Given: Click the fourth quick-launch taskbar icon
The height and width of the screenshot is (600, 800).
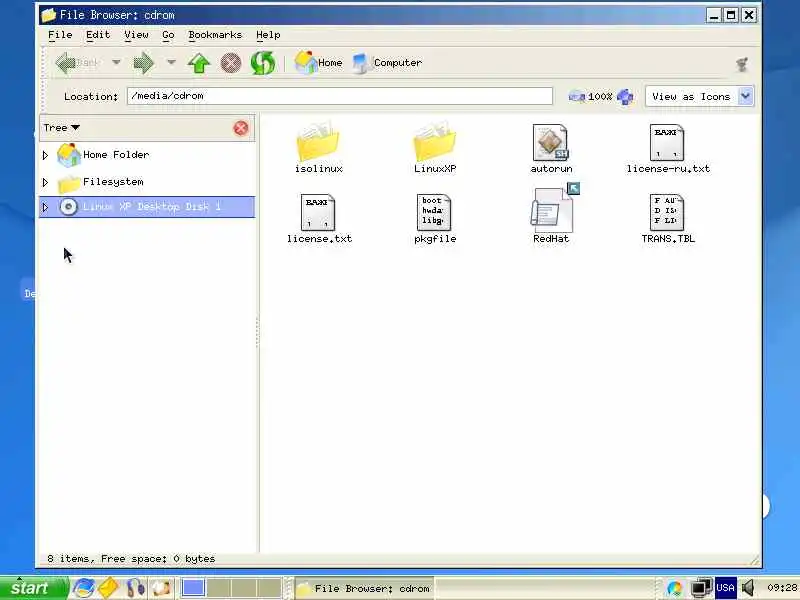Looking at the screenshot, I should tap(161, 588).
